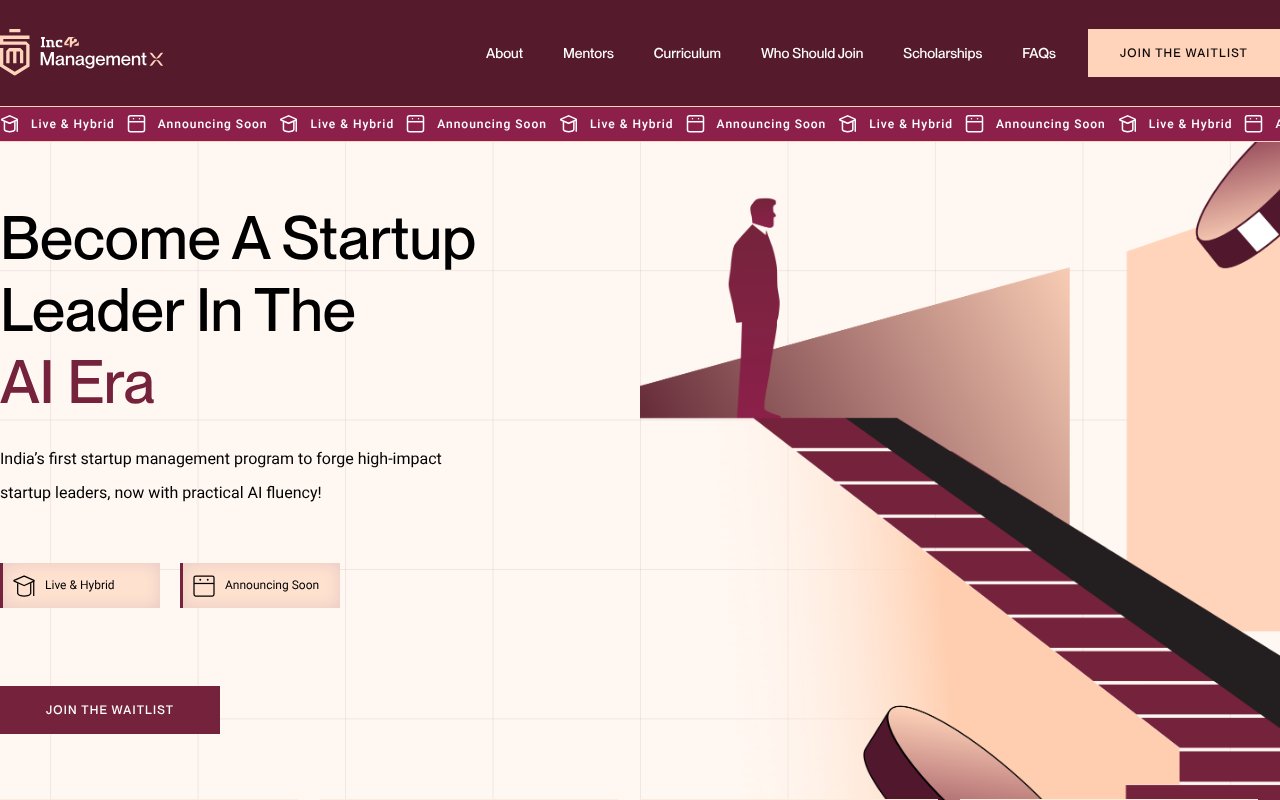Select the calendar icon on the Announcing Soon badge
The width and height of the screenshot is (1280, 800).
click(x=204, y=585)
